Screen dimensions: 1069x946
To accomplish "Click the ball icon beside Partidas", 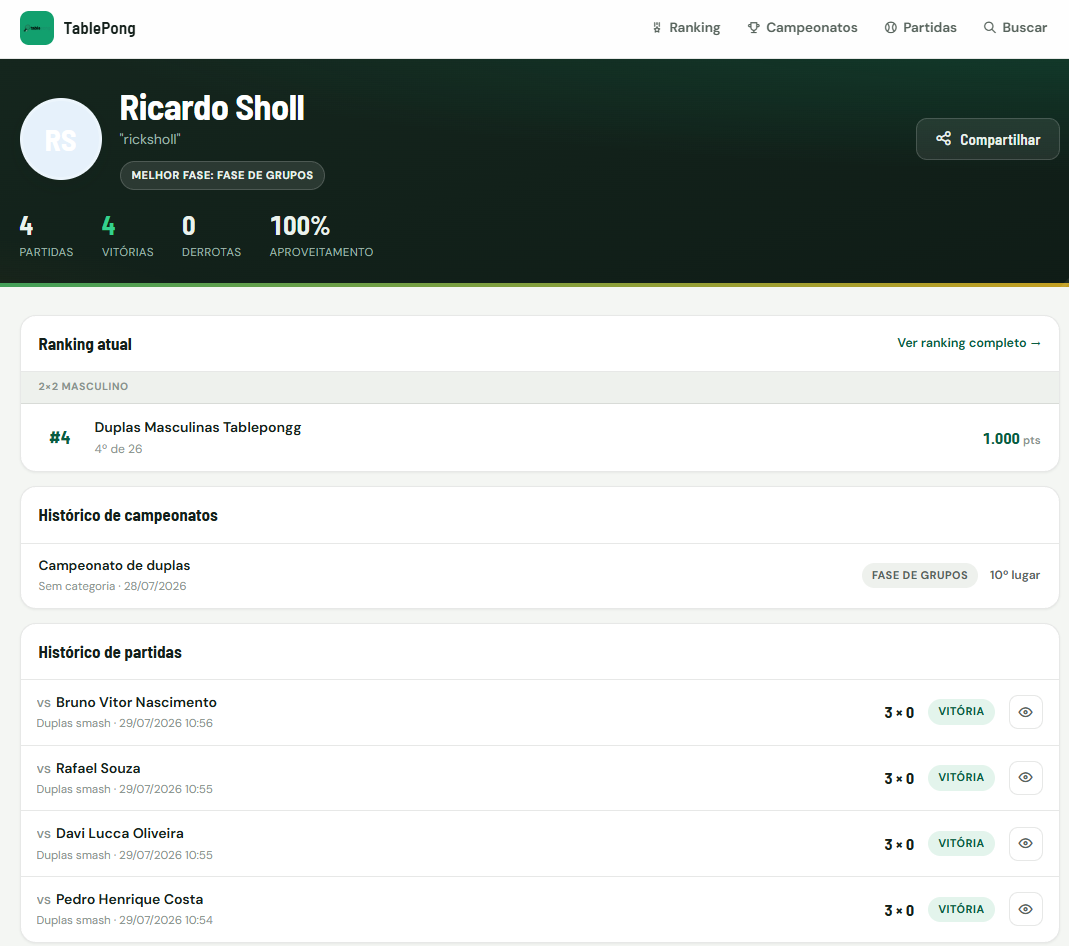I will pyautogui.click(x=890, y=28).
